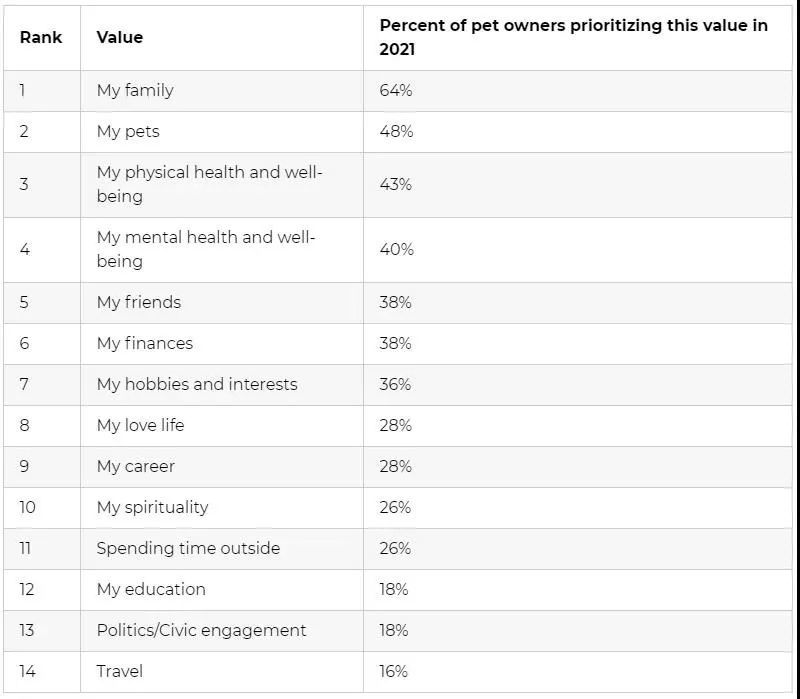
Task: Select the "My spirituality" cell
Action: (x=153, y=507)
